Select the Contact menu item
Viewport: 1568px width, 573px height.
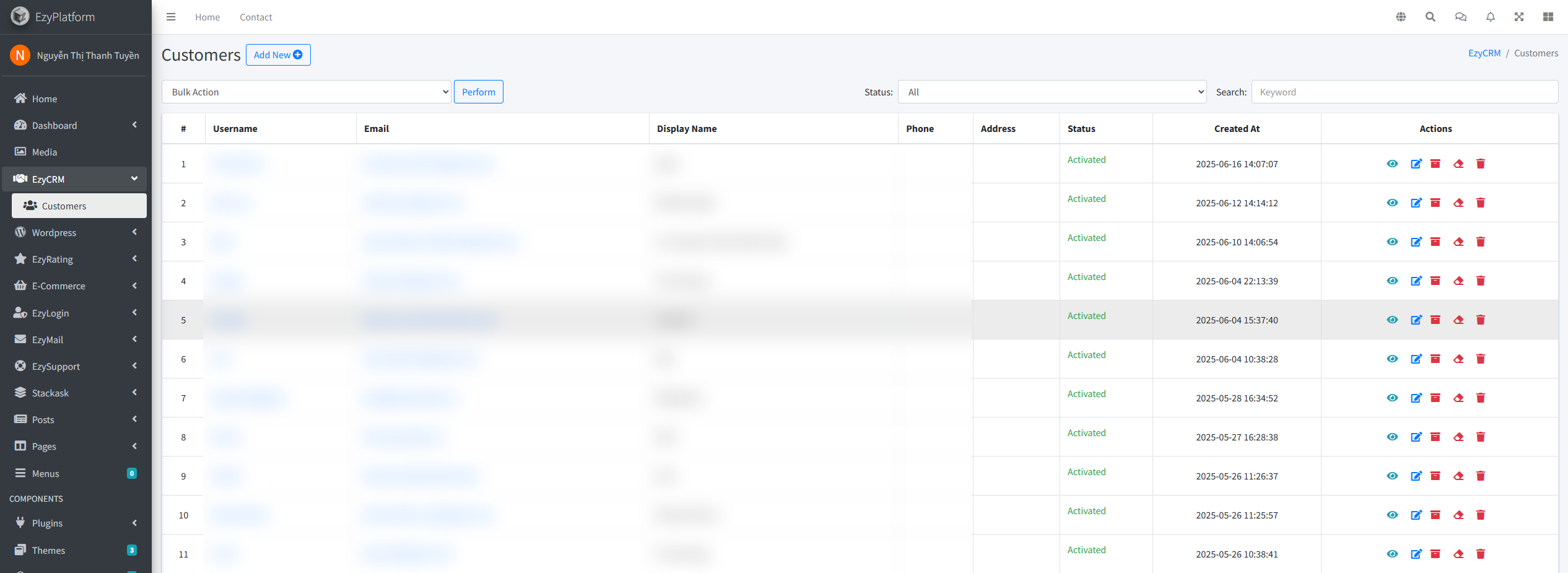point(255,17)
